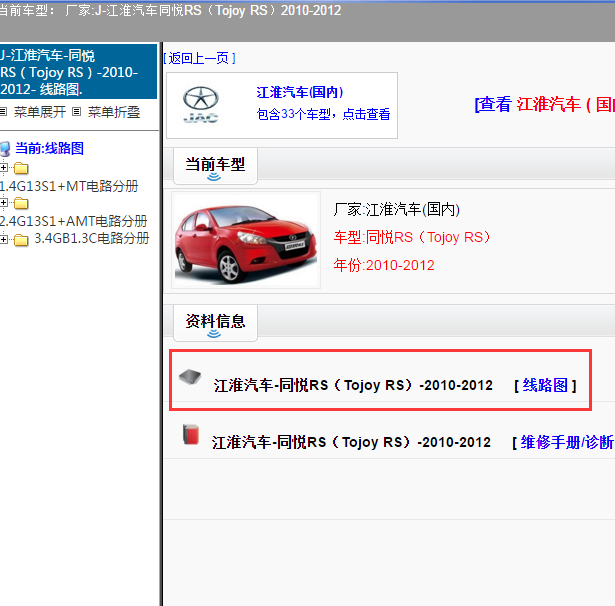
Task: Click folder icon above 2.4G13S1+AMT电路分册
Action: 21,203
